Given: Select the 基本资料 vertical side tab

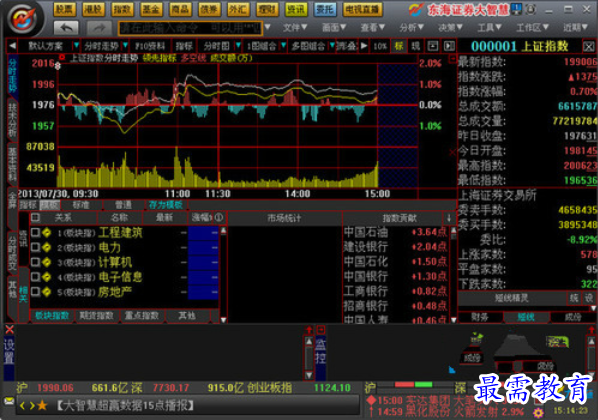Looking at the screenshot, I should 13,164.
